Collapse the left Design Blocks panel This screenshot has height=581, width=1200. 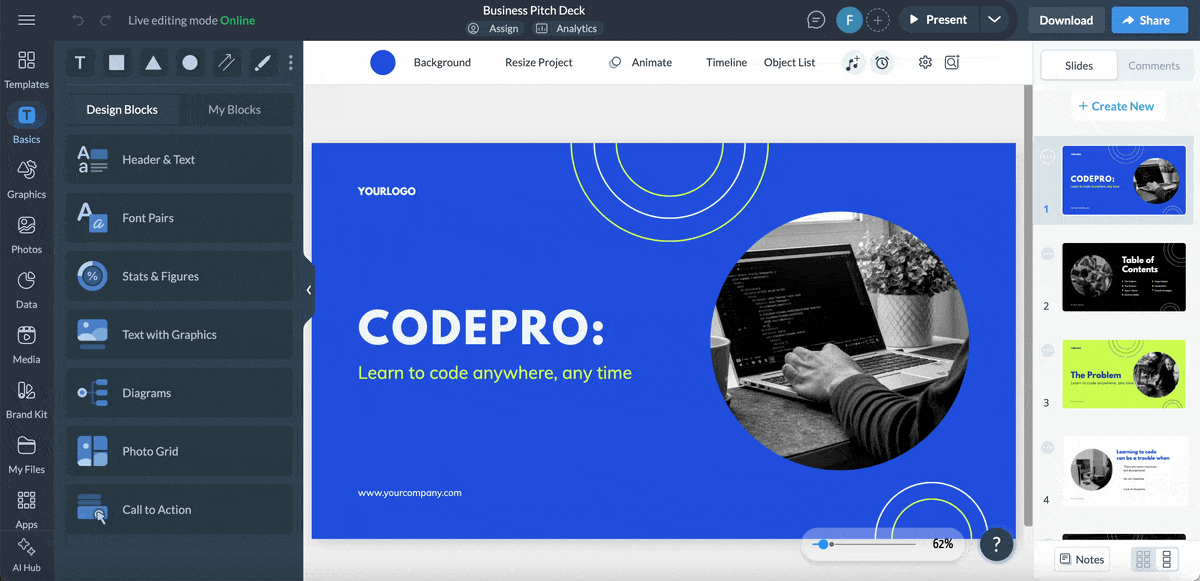tap(309, 290)
